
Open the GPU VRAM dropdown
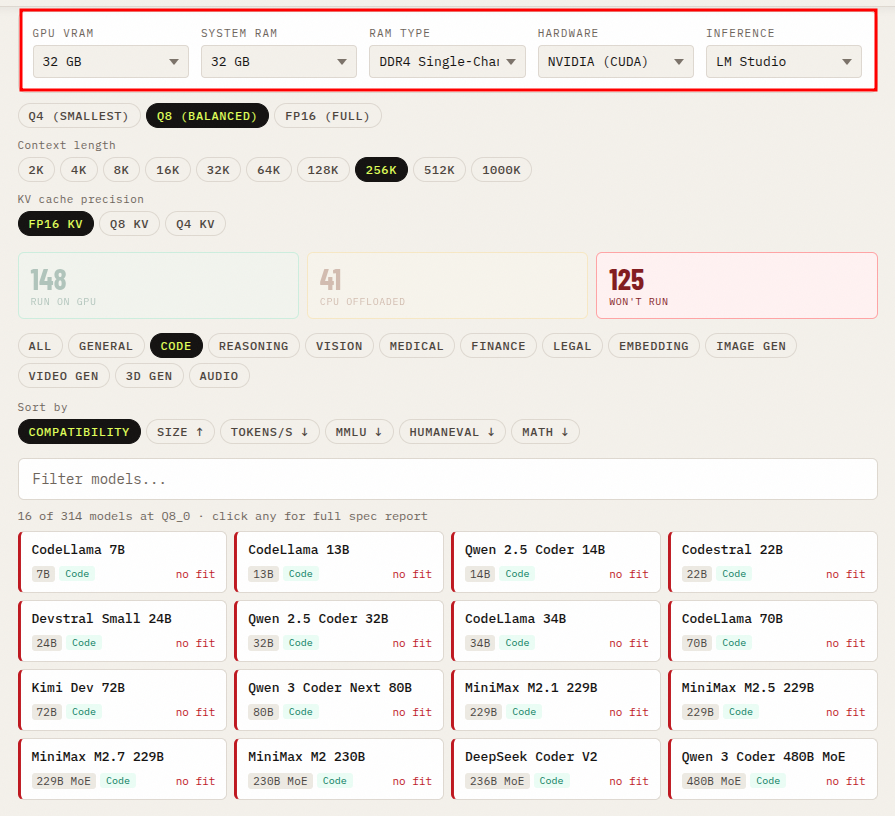pos(111,62)
